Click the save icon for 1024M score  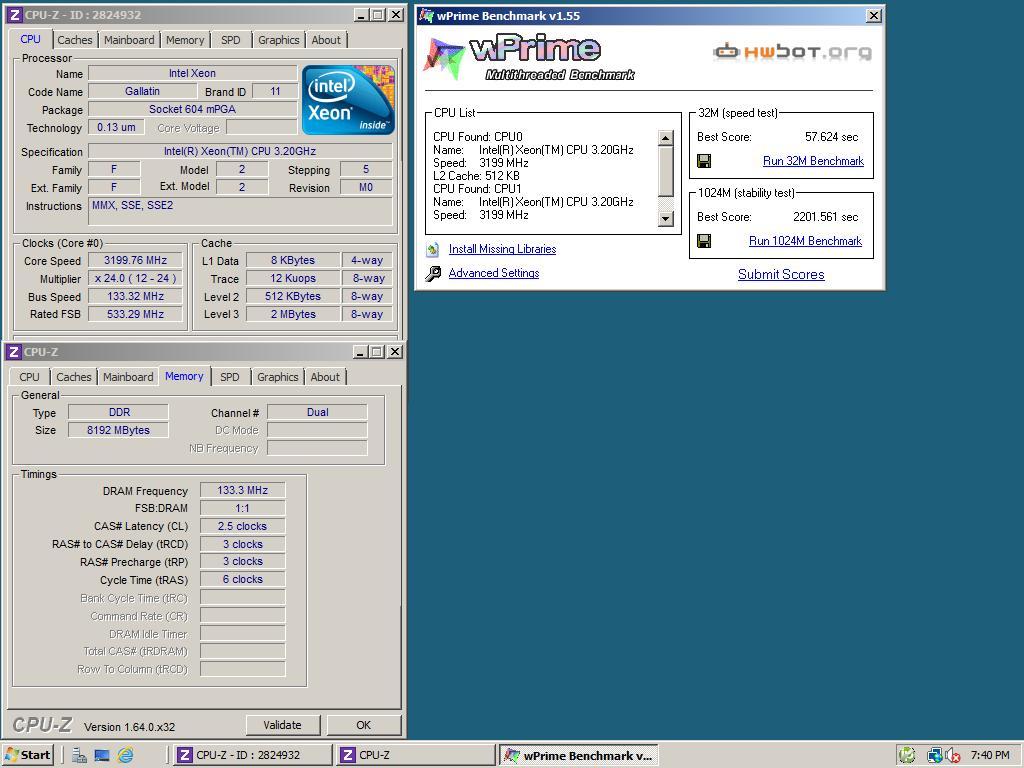tap(704, 242)
